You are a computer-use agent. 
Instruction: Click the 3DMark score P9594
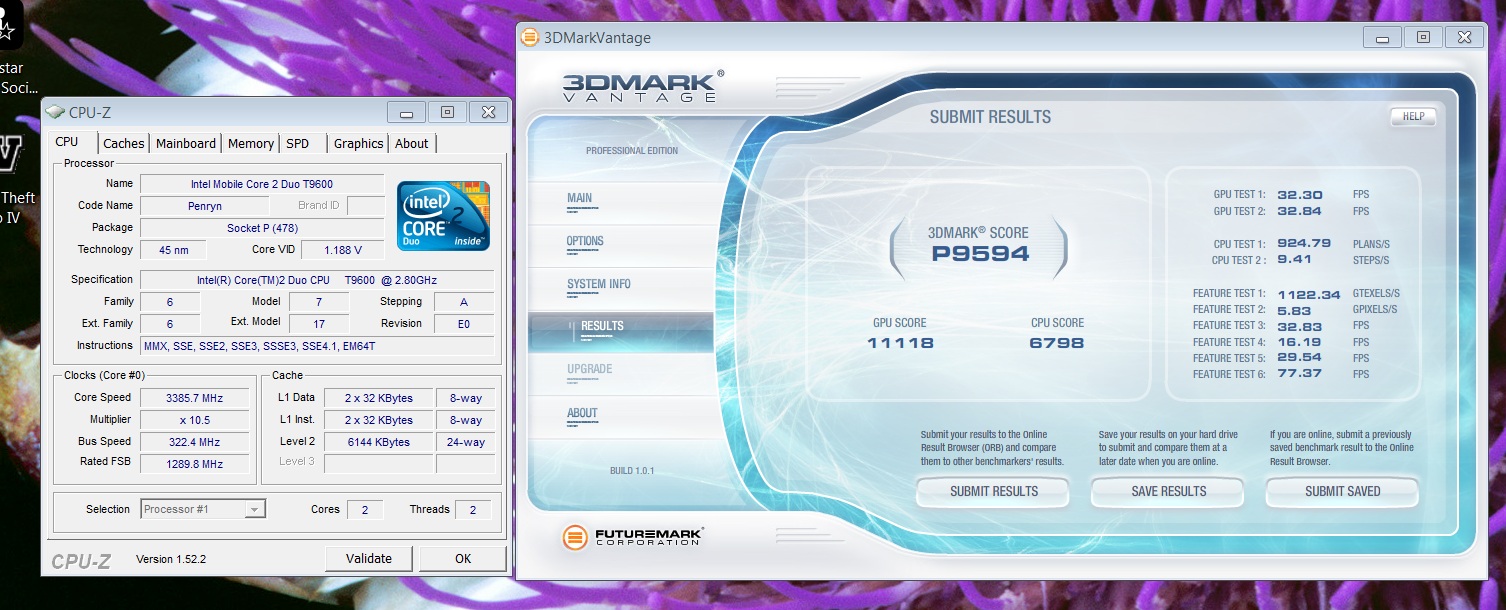(x=979, y=253)
